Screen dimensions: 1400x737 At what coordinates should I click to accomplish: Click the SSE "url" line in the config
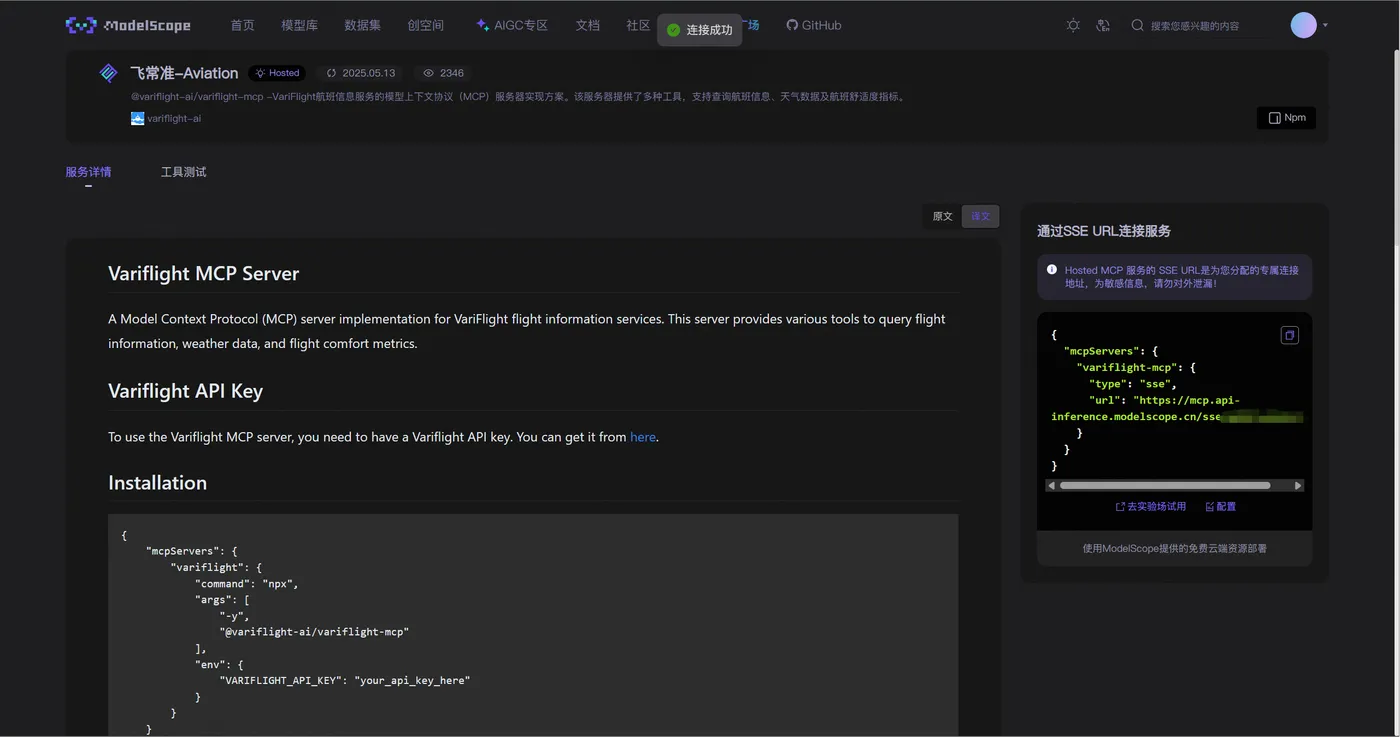coord(1176,408)
